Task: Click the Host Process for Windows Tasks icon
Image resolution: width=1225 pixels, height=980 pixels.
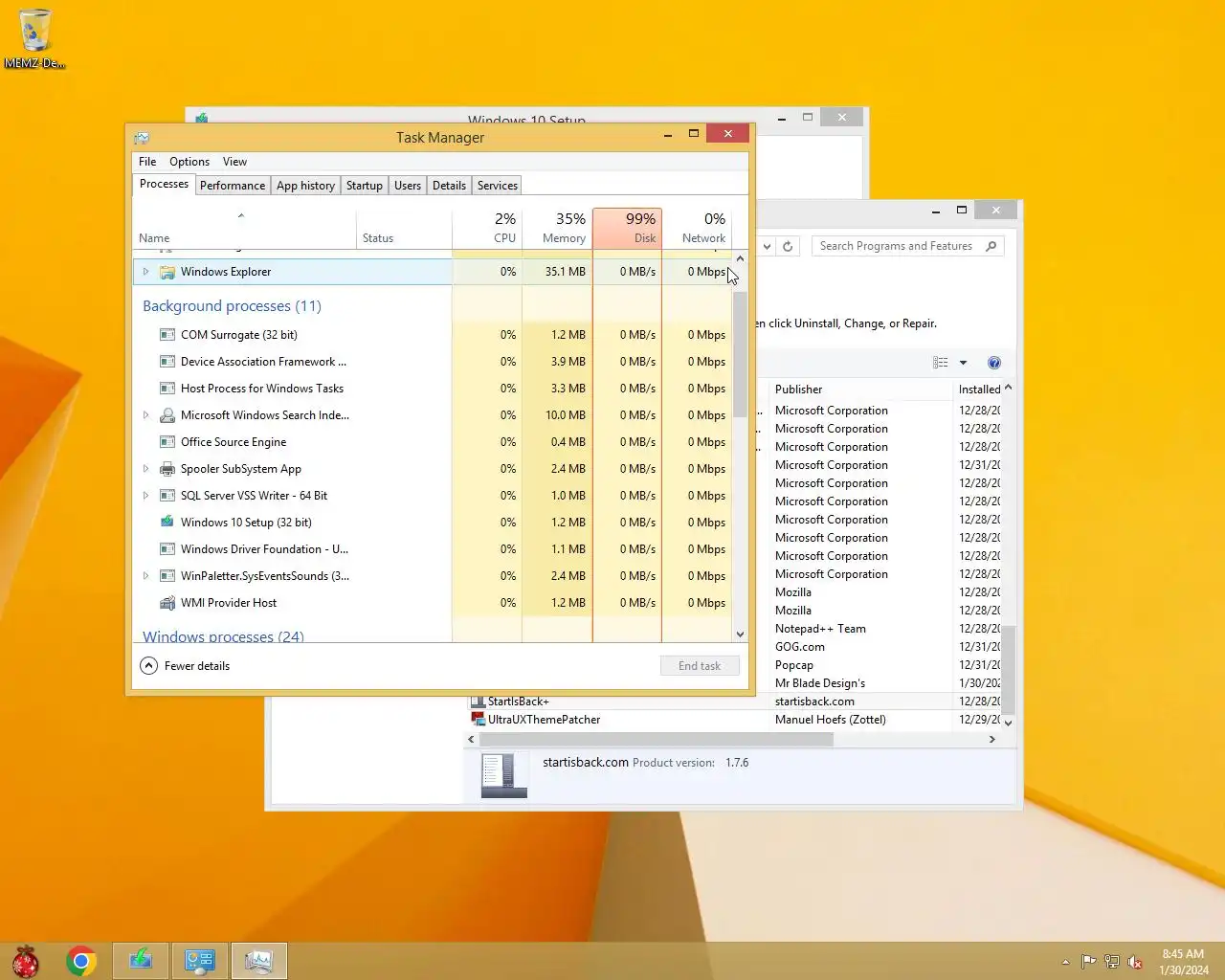Action: coord(167,389)
